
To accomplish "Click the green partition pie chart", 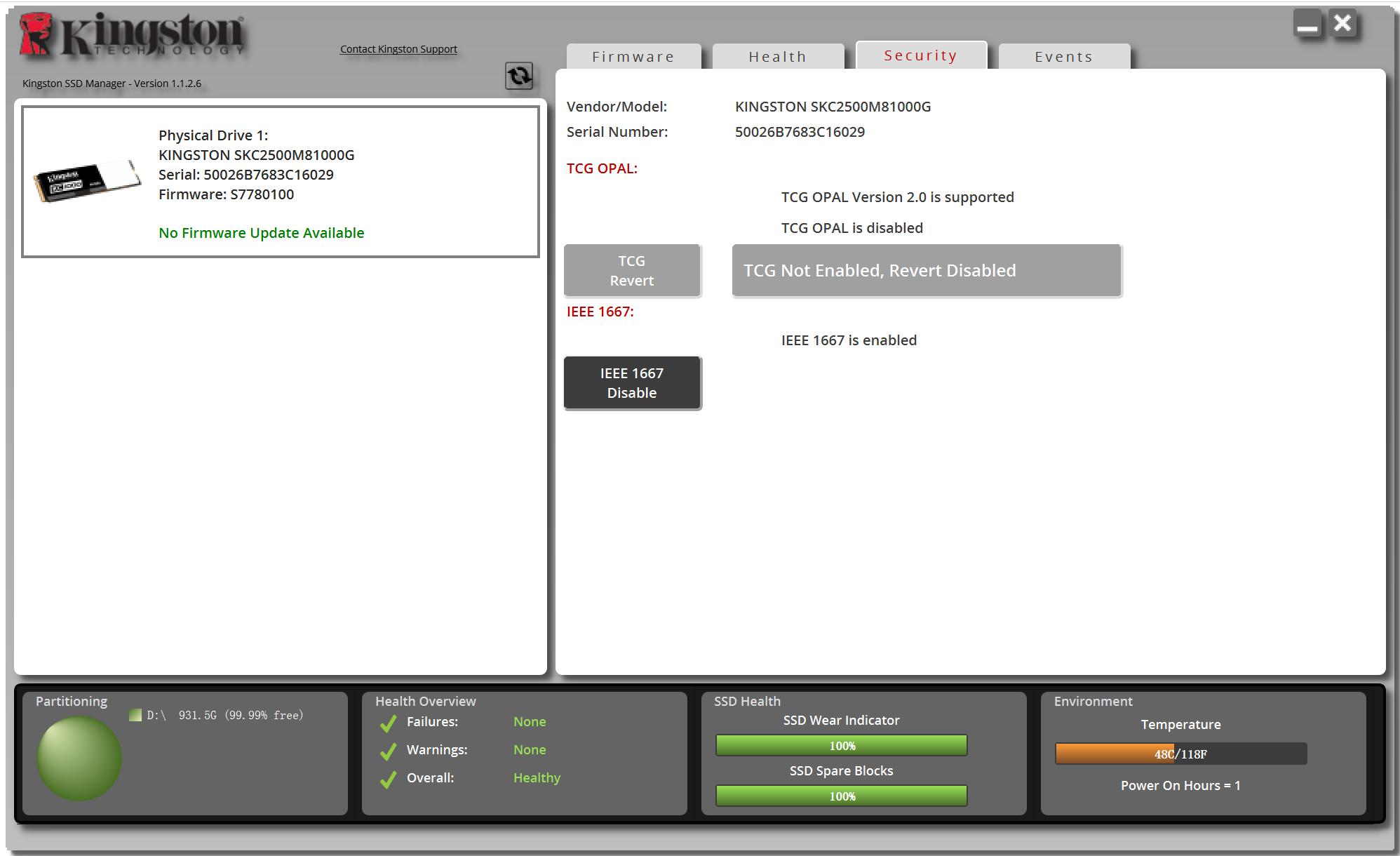I will click(x=79, y=758).
